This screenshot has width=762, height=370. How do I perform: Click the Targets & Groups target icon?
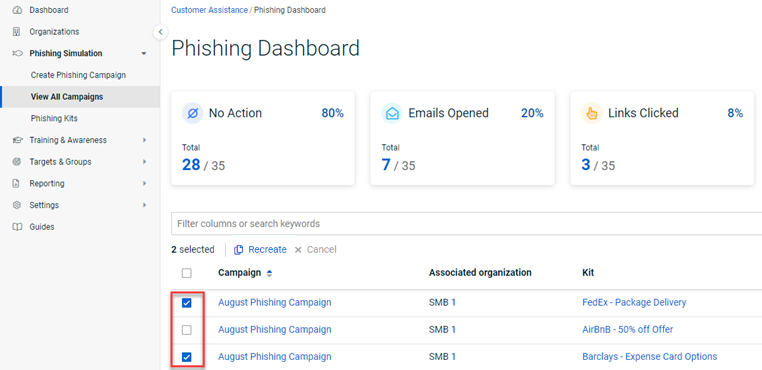[17, 162]
